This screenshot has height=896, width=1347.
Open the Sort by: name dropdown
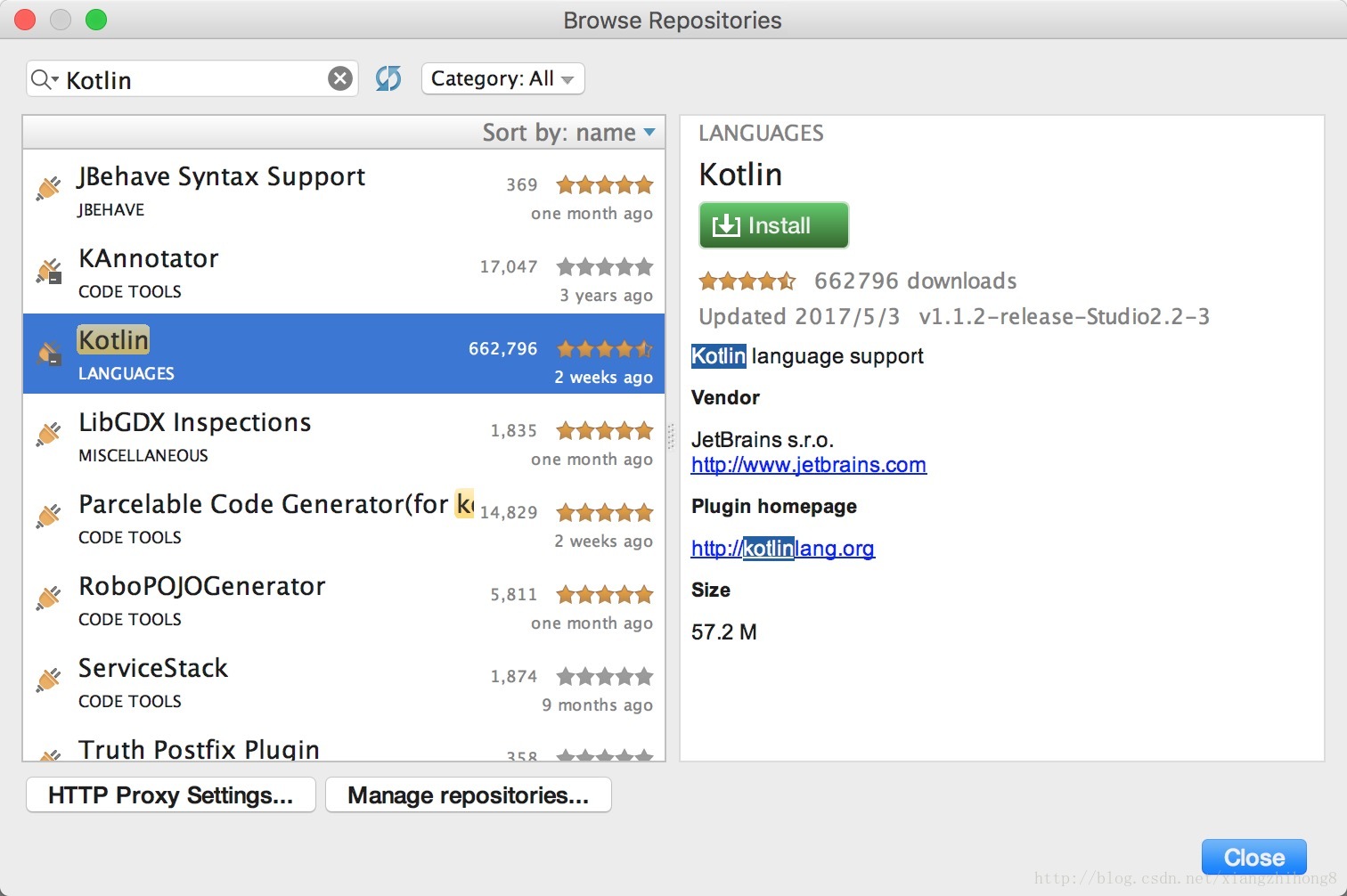tap(568, 133)
